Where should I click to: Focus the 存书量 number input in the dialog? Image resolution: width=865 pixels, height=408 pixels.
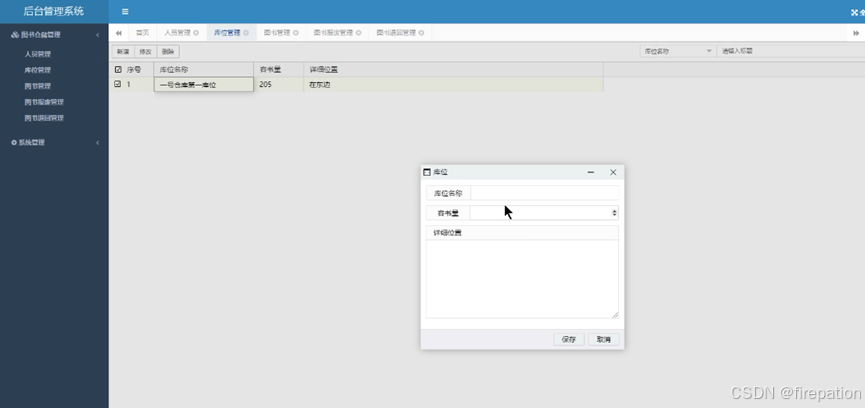(540, 213)
